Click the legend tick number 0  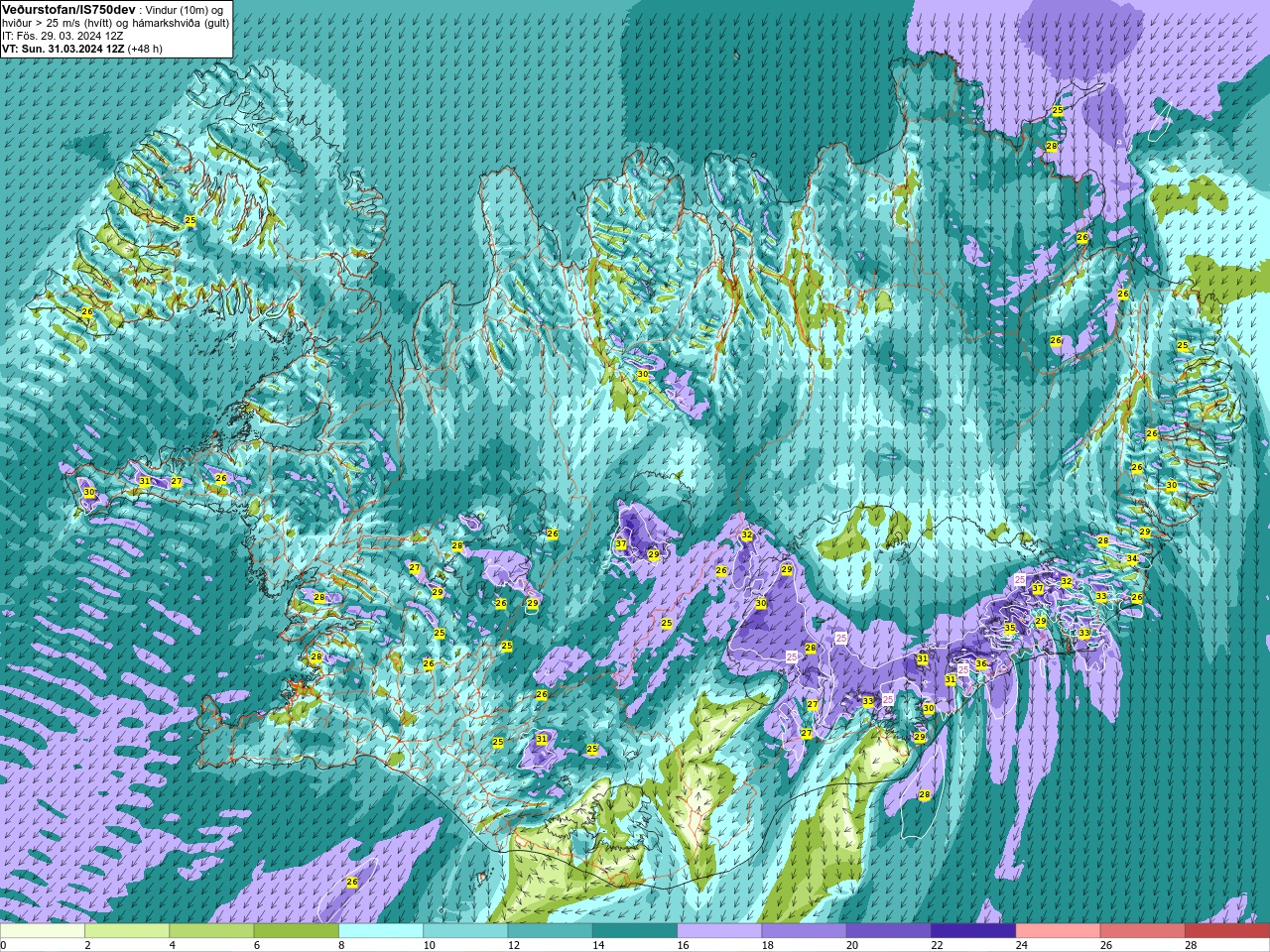[x=3, y=945]
